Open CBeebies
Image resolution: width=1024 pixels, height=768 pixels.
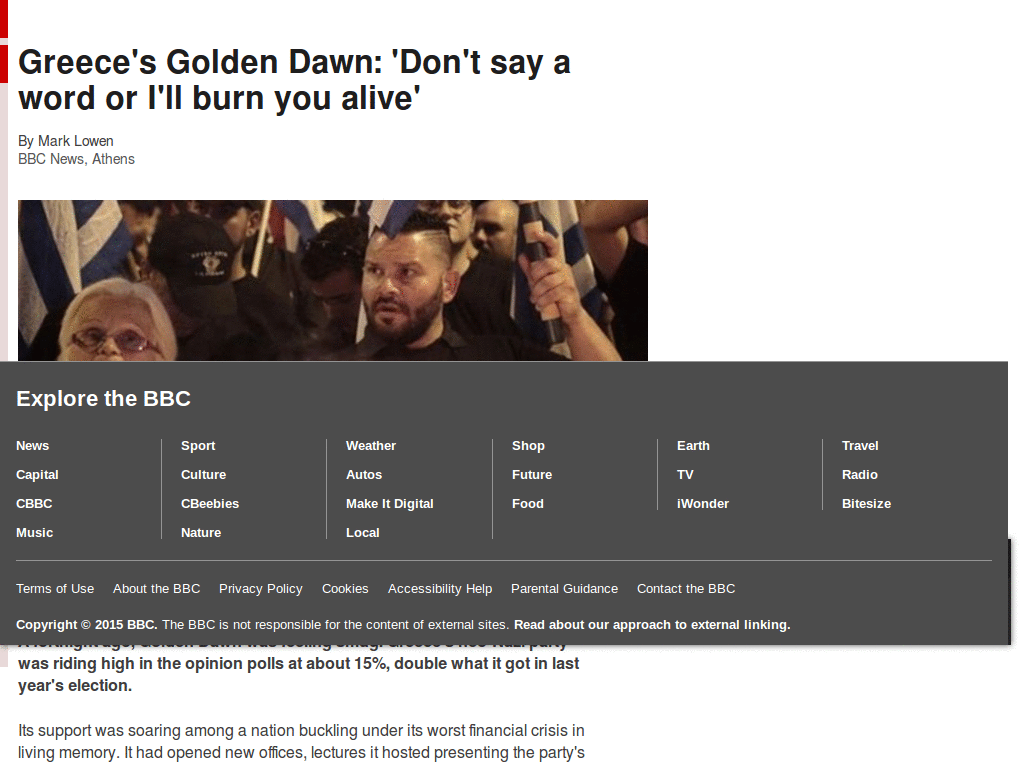[x=210, y=503]
